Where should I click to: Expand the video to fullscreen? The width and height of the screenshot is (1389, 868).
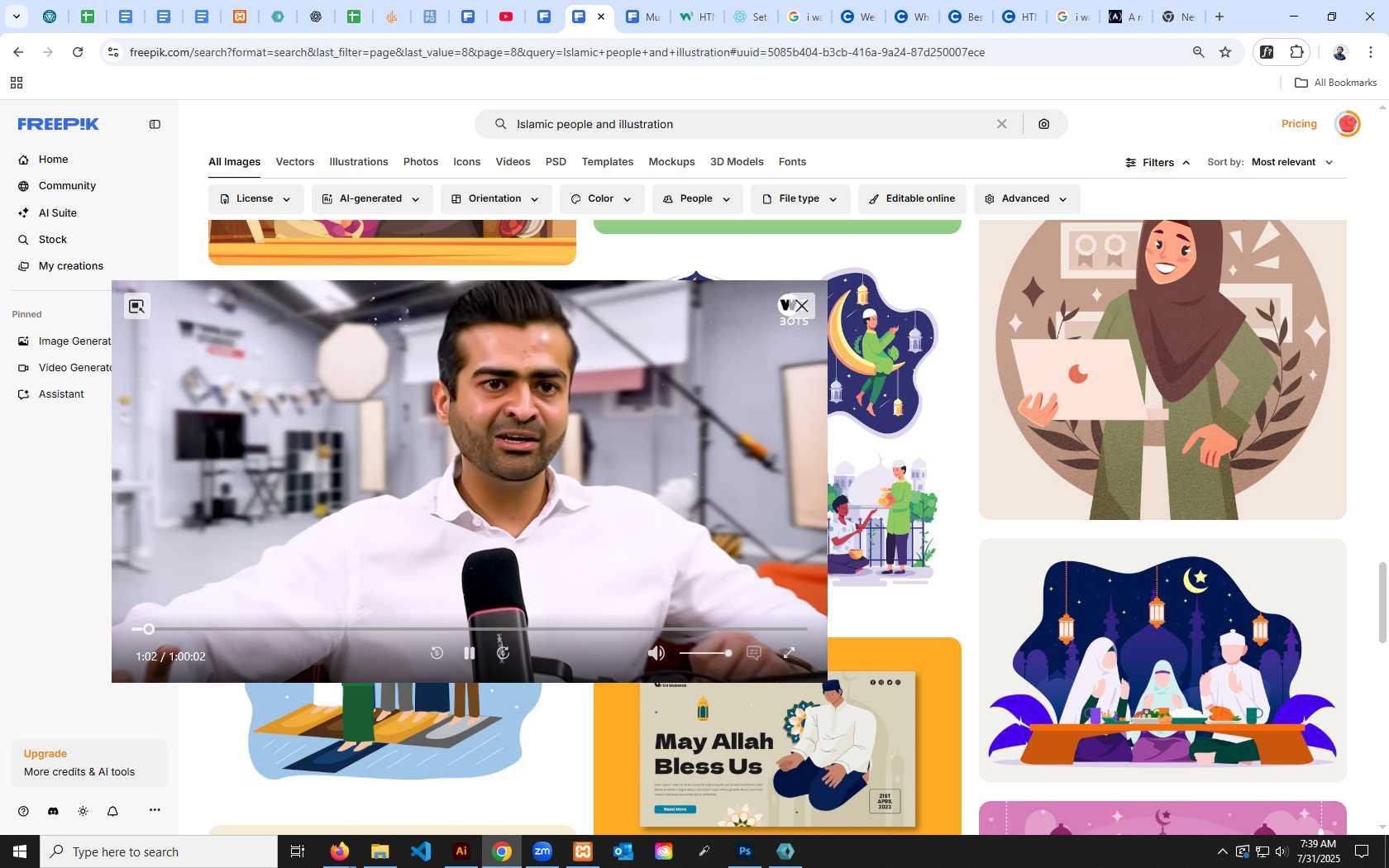[790, 653]
